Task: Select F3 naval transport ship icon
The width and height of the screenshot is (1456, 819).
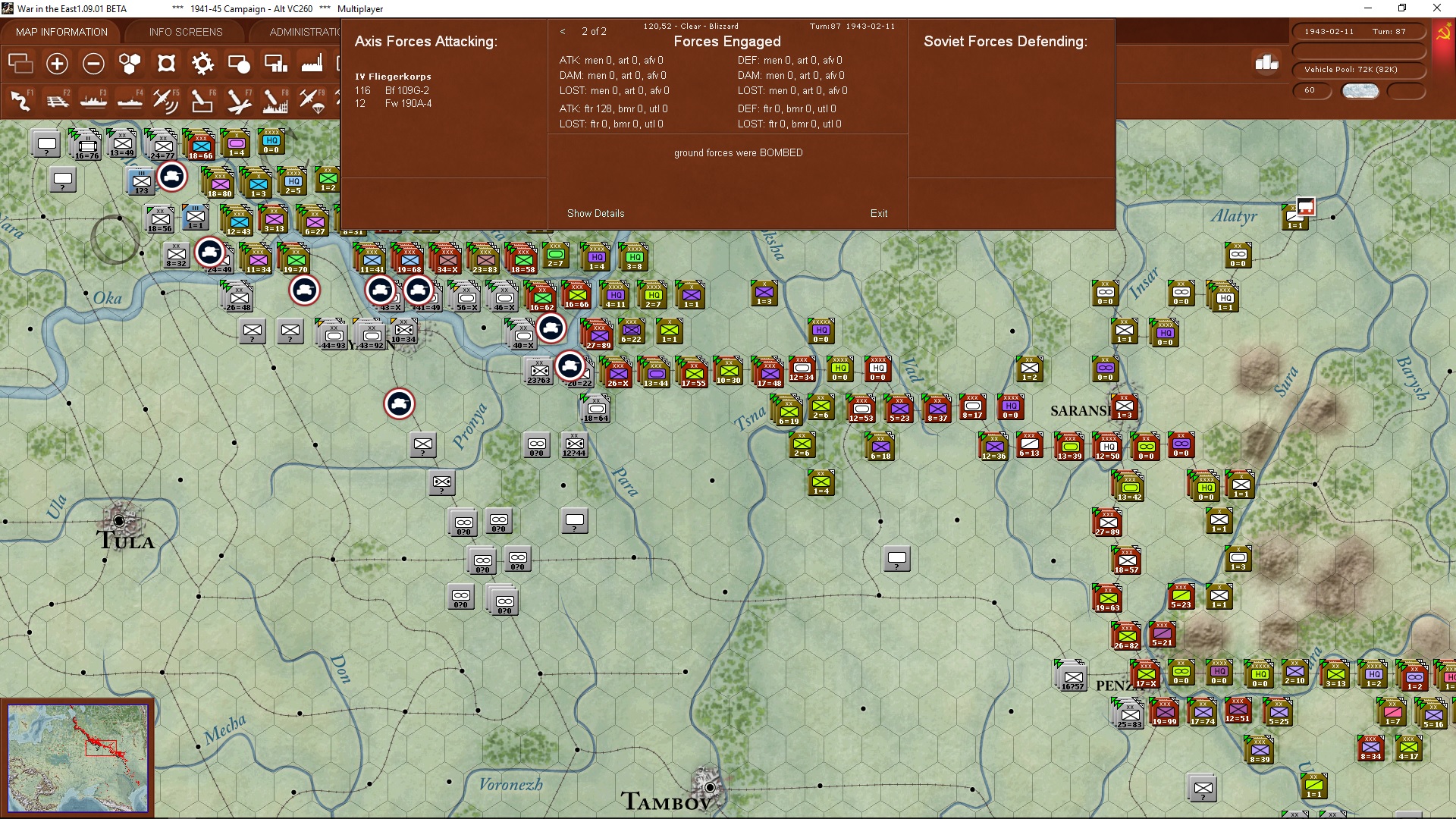Action: coord(93,100)
